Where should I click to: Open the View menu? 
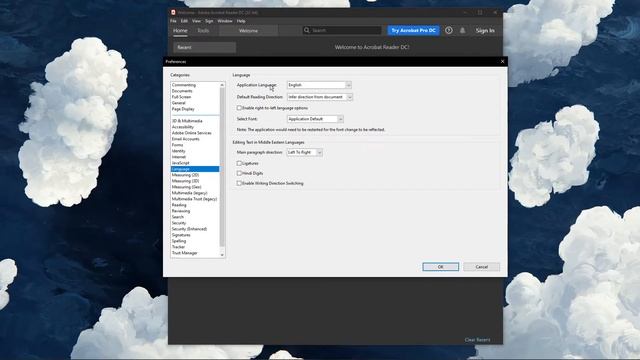coord(196,21)
